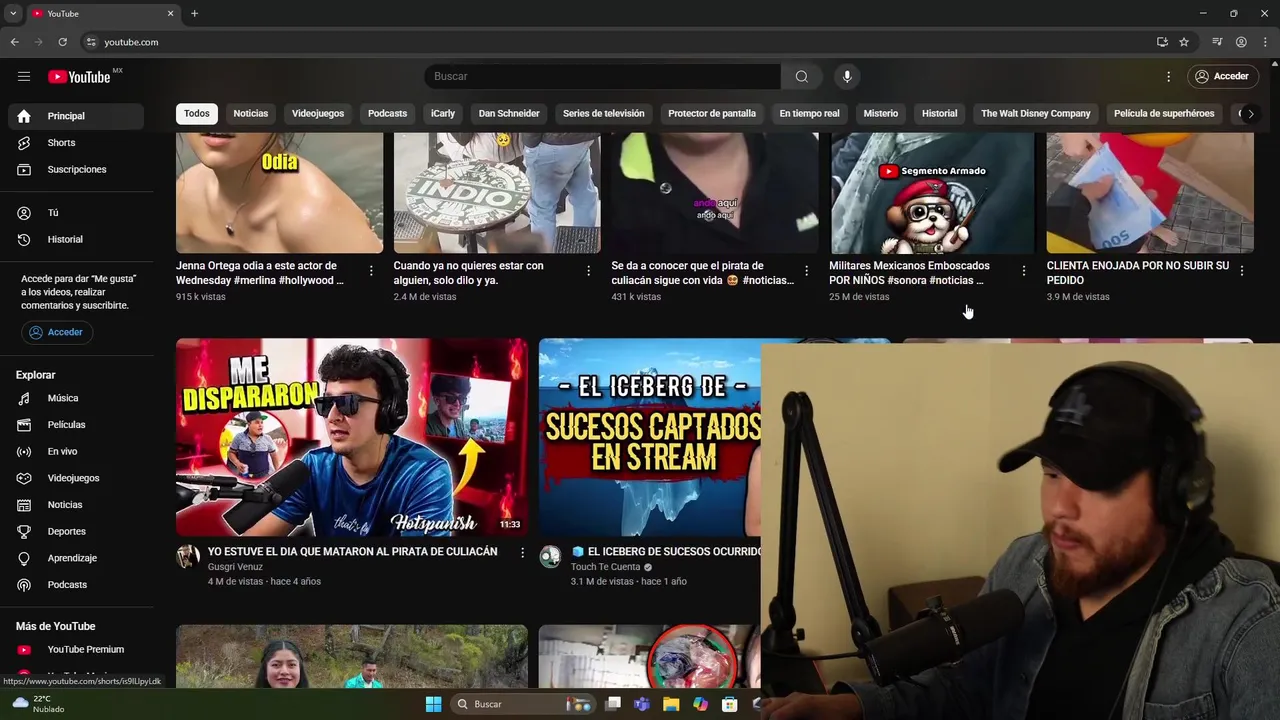Open the El Iceberg de Sucesos thumbnail
1280x720 pixels.
650,437
